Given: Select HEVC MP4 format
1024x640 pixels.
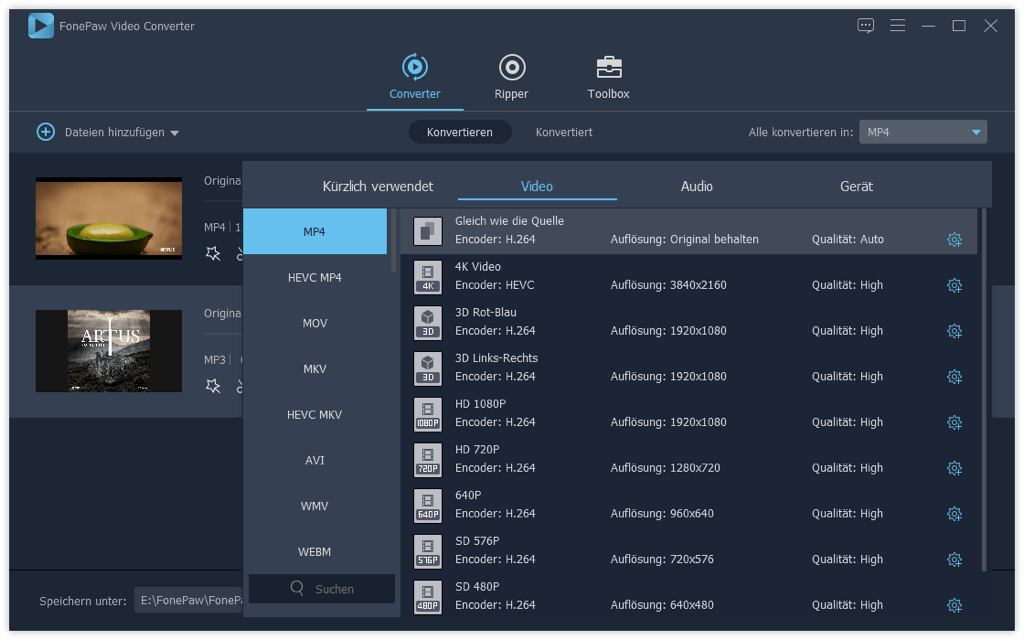Looking at the screenshot, I should tap(315, 278).
